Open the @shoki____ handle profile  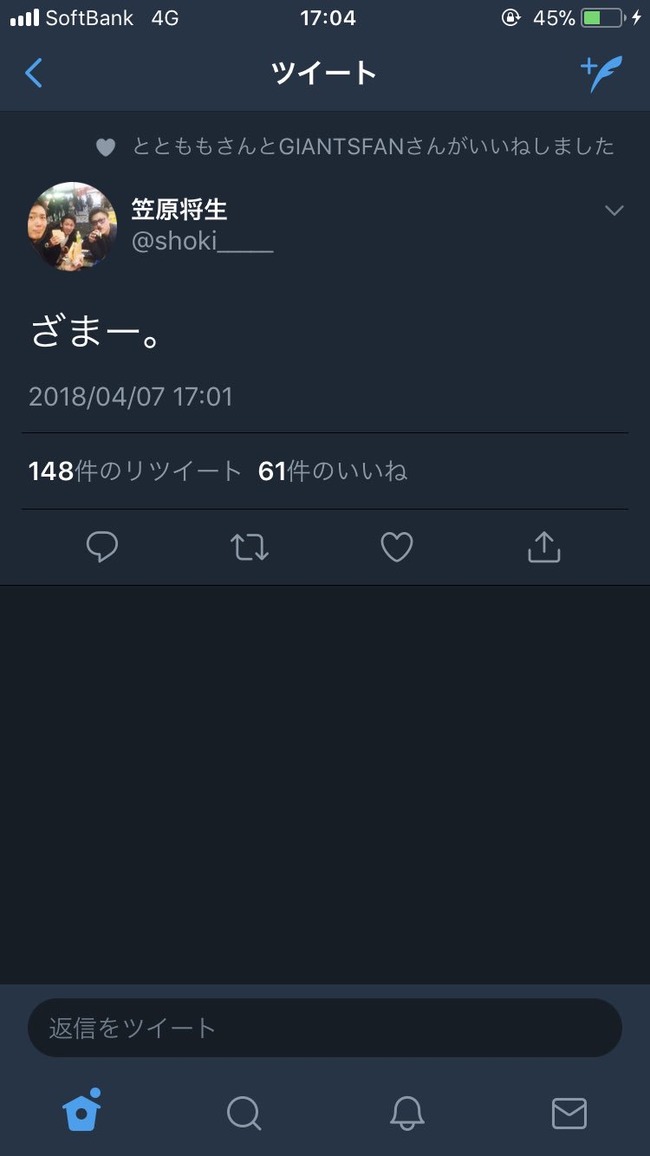click(x=202, y=241)
